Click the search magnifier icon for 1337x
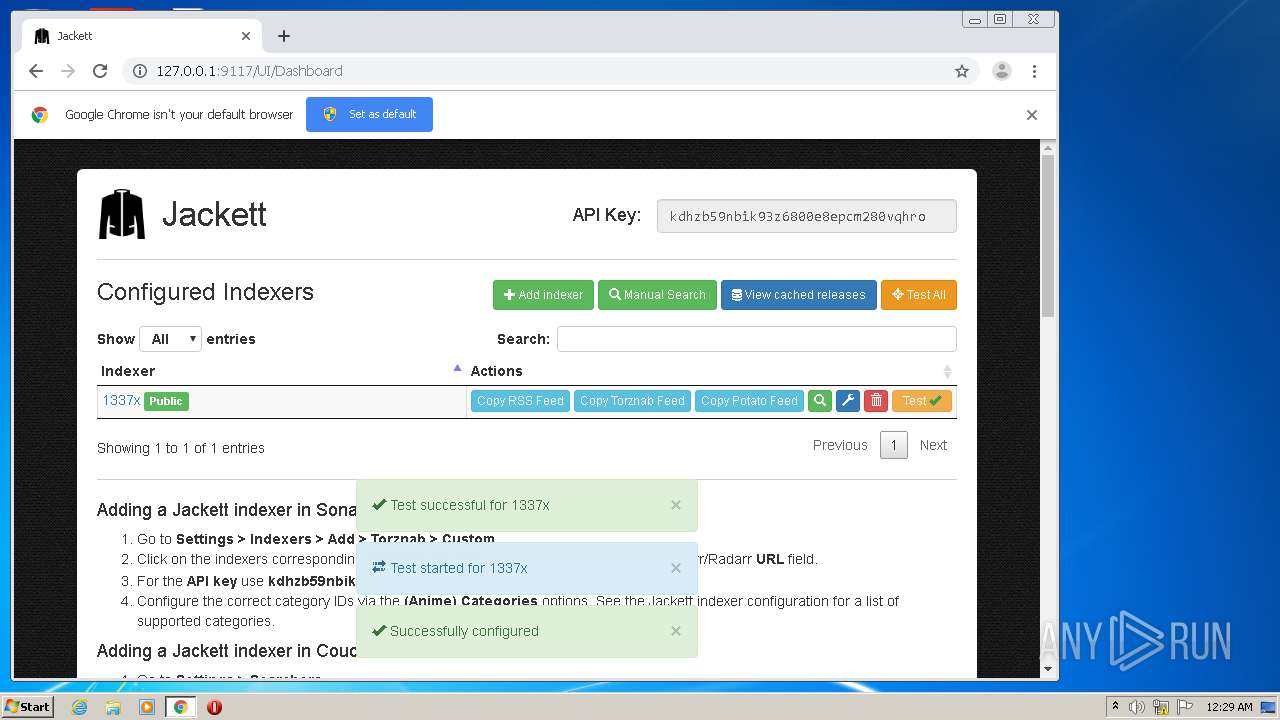 820,401
